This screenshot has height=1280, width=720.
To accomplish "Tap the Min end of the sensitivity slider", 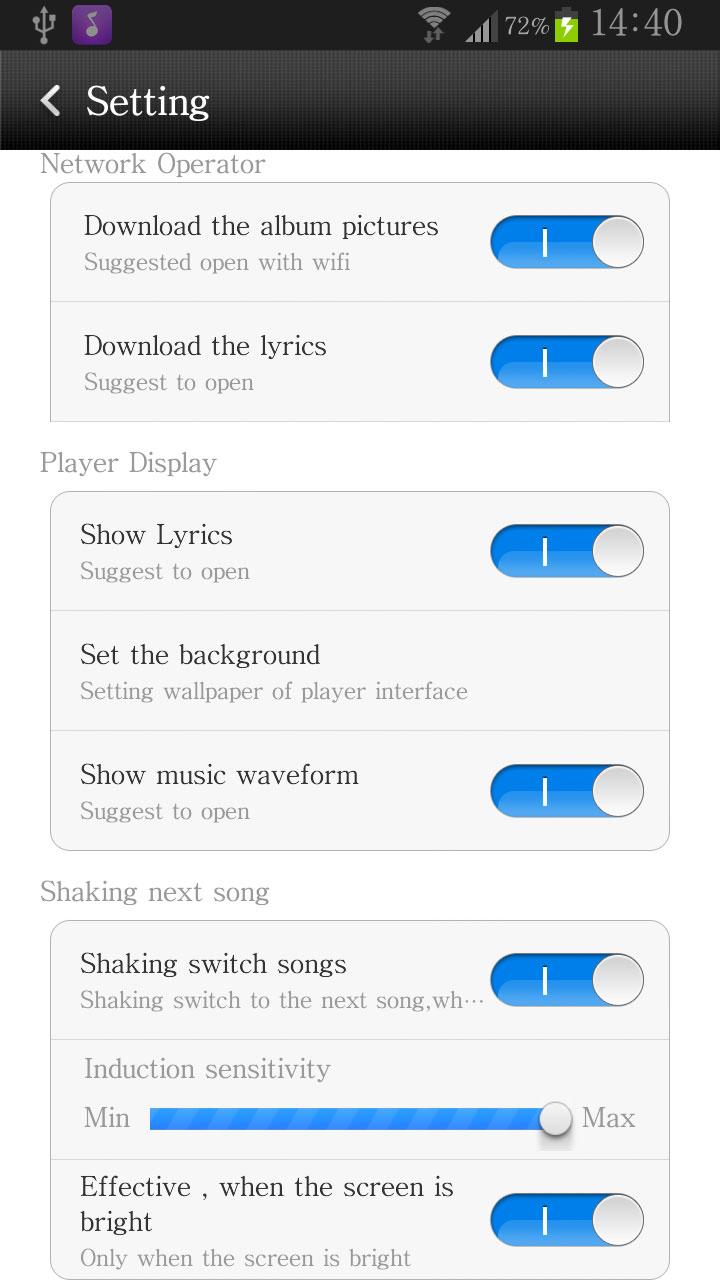I will point(107,1117).
